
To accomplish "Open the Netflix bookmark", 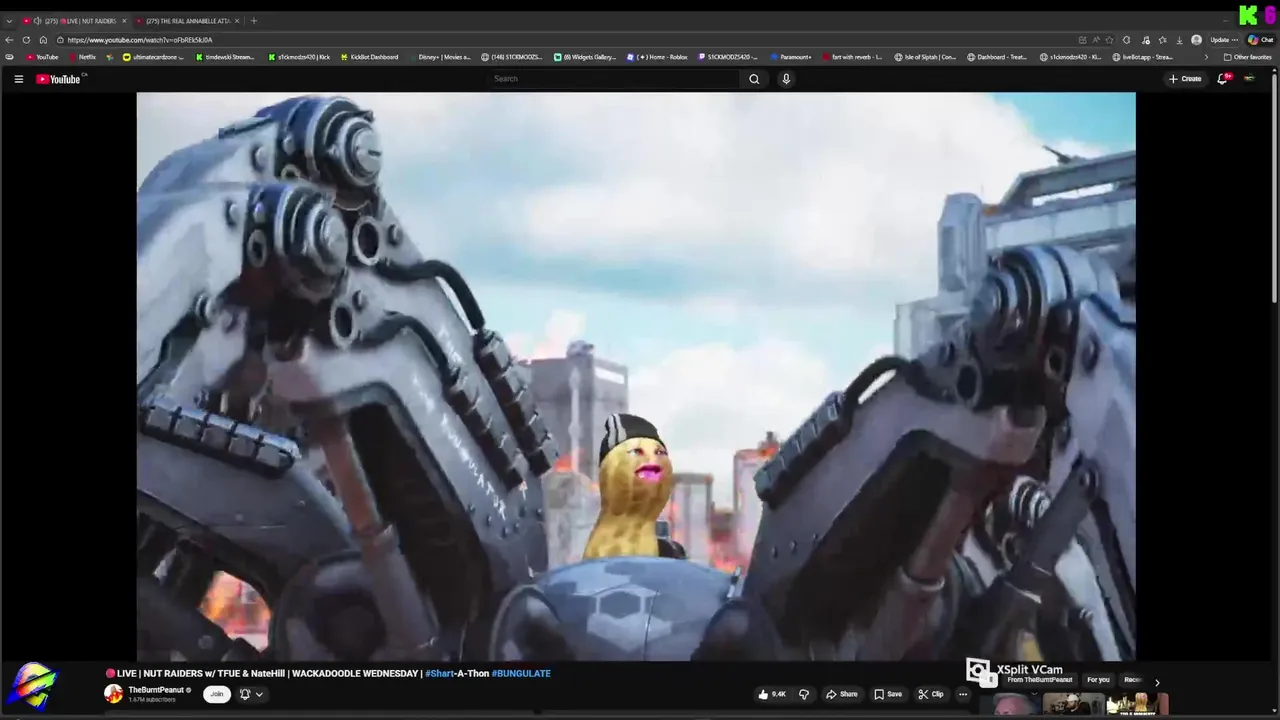I will pyautogui.click(x=83, y=57).
